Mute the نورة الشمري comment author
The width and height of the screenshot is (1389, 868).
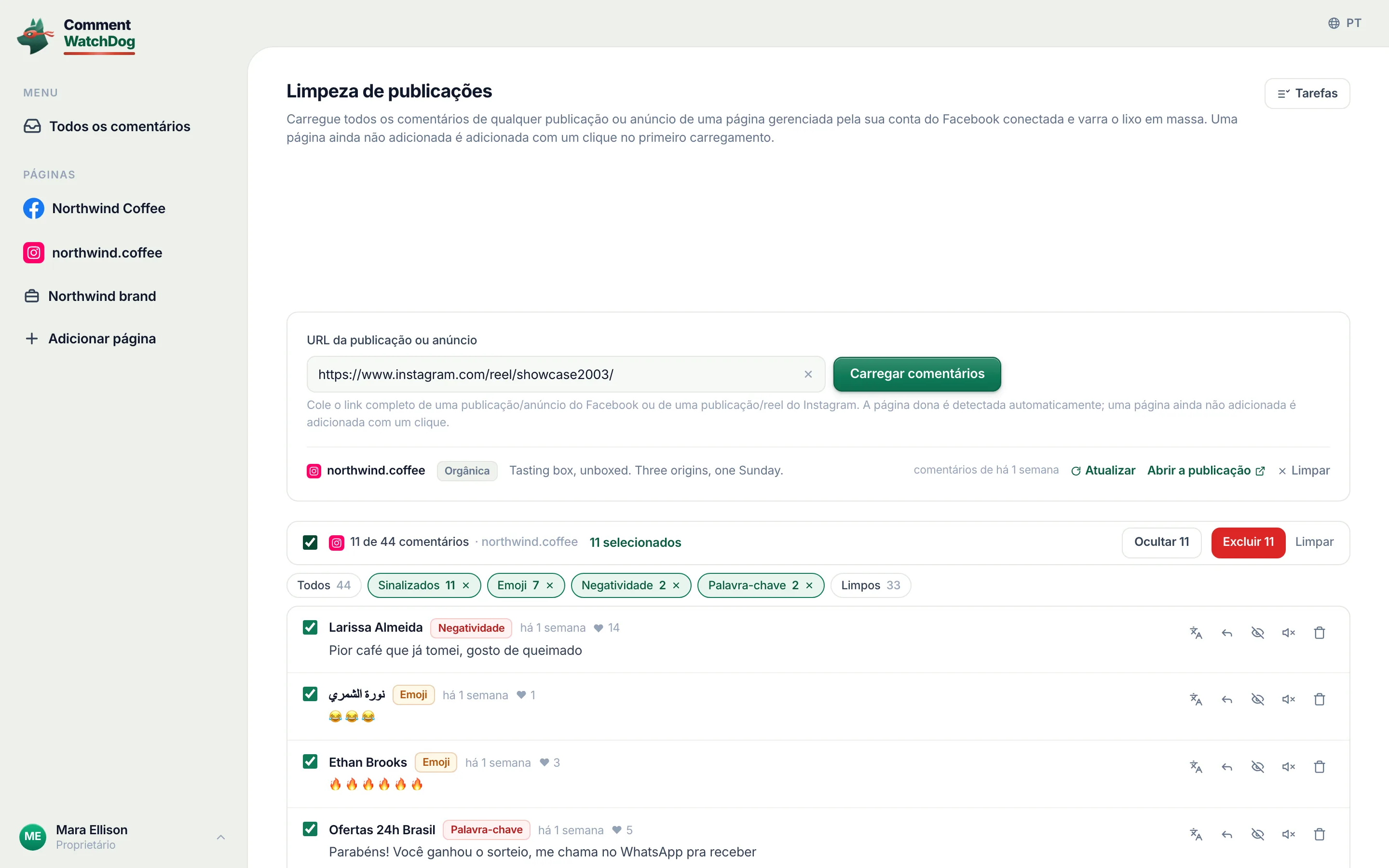pyautogui.click(x=1289, y=699)
